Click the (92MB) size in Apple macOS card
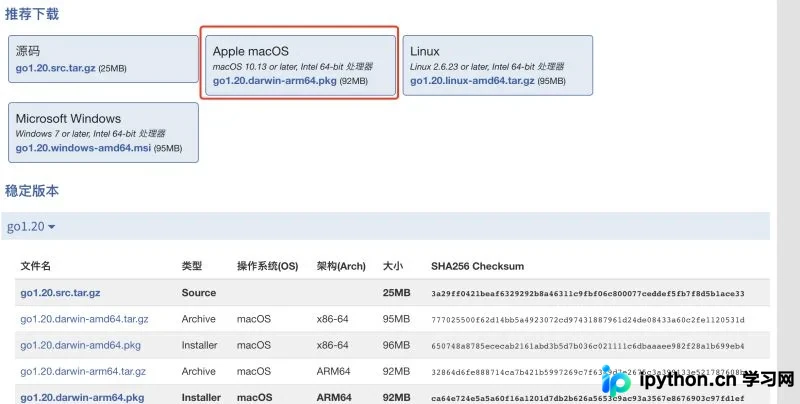Viewport: 800px width, 404px height. click(x=354, y=81)
